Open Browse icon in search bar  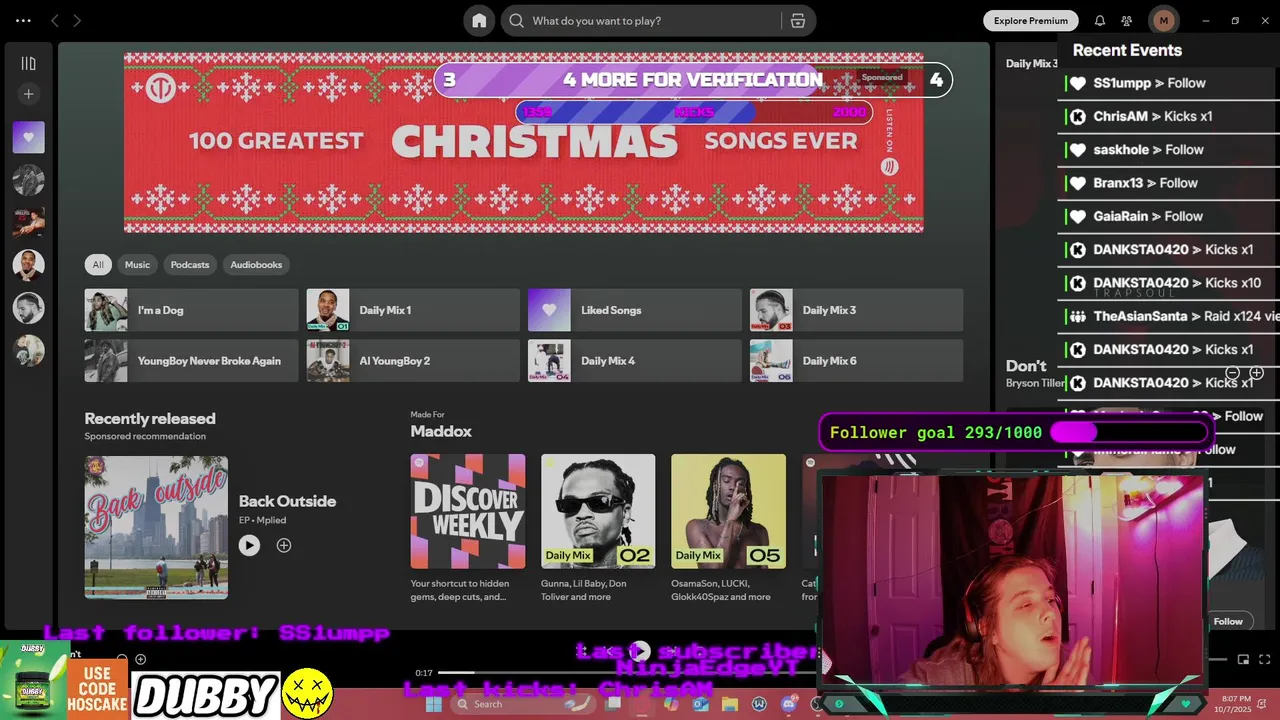[x=797, y=21]
